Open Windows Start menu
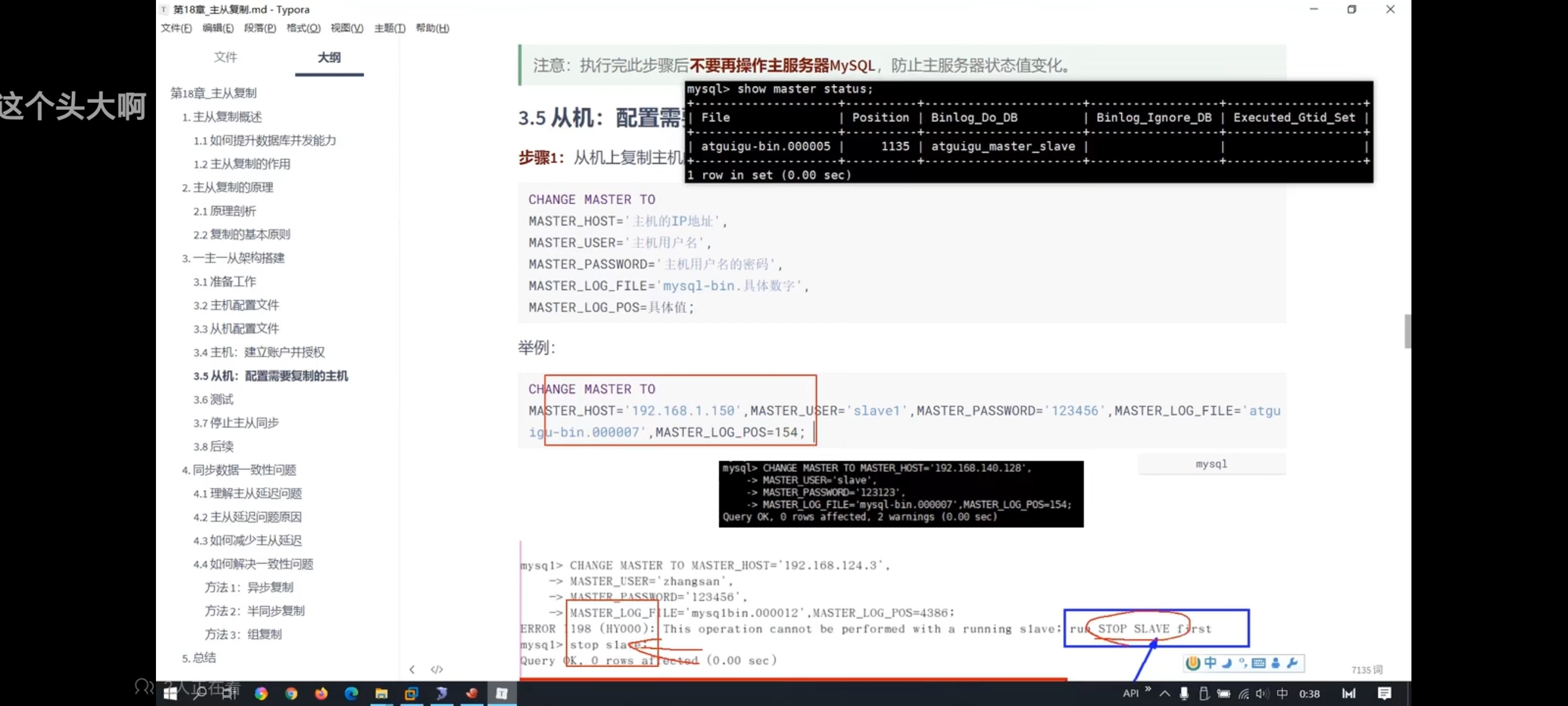Image resolution: width=1568 pixels, height=706 pixels. pos(171,693)
